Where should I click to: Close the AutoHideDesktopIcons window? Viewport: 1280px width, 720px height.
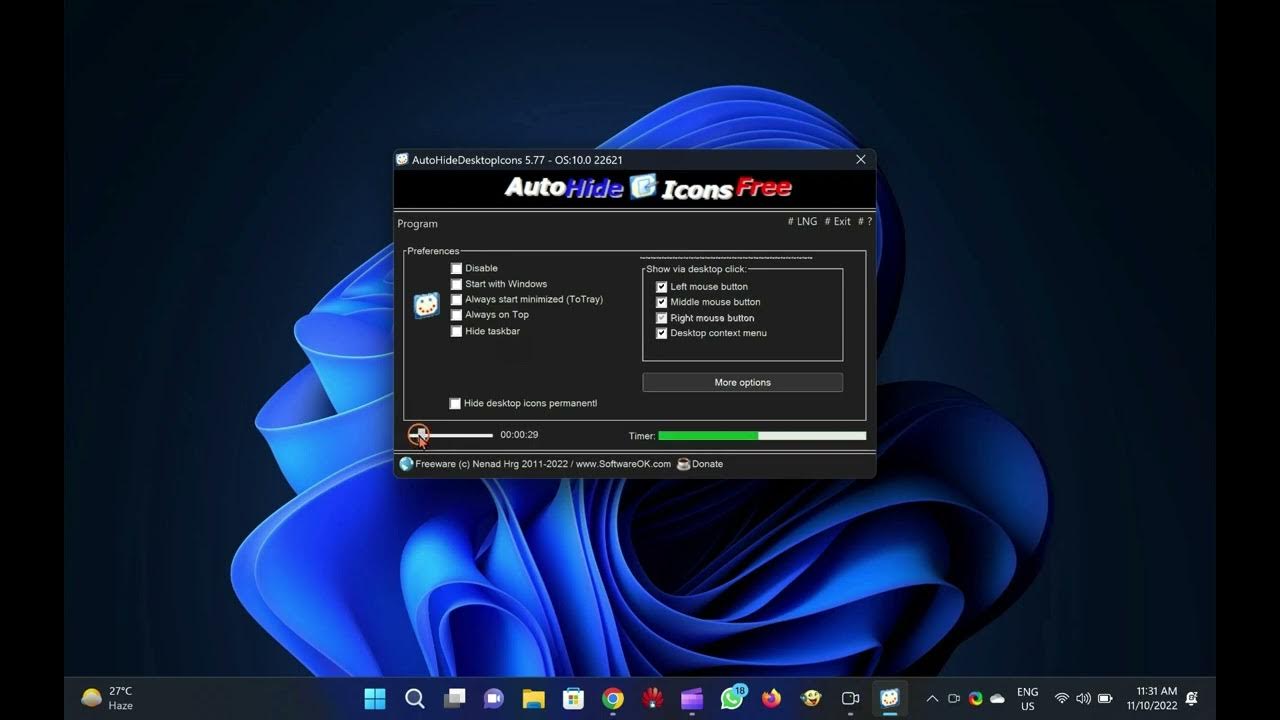(x=861, y=159)
